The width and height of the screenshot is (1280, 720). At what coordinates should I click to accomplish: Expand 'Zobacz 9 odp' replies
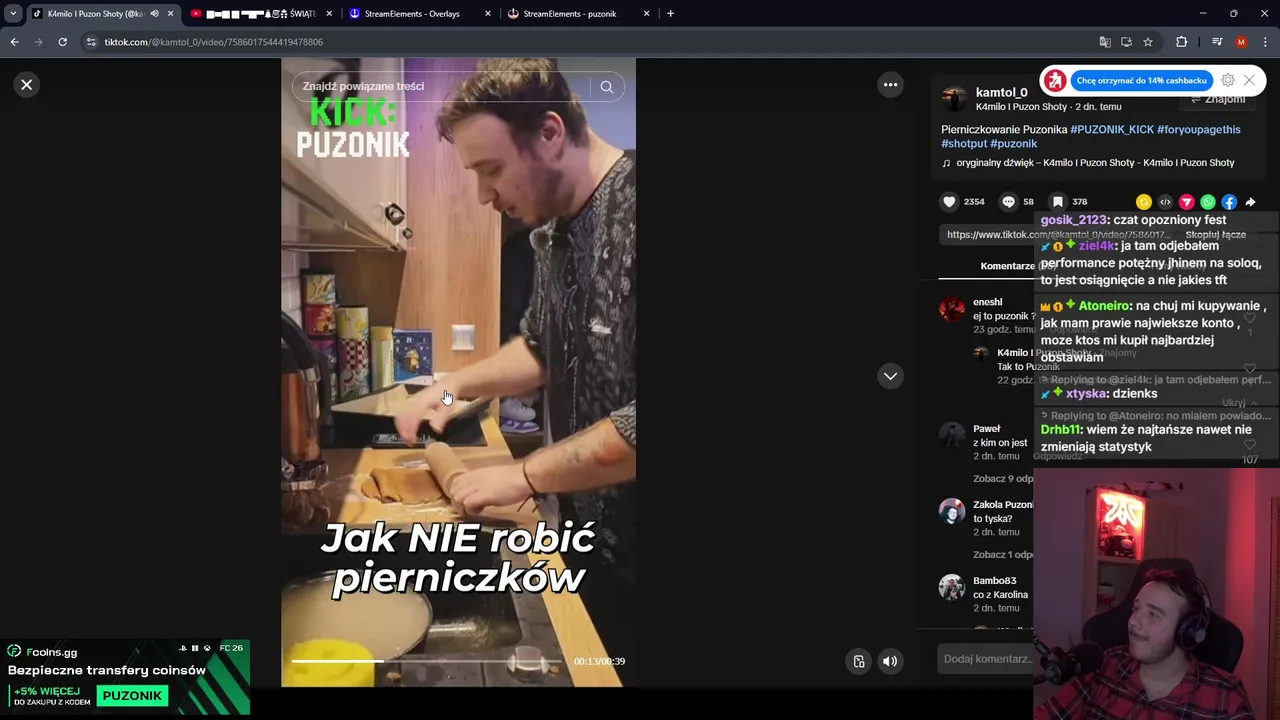pyautogui.click(x=1003, y=479)
